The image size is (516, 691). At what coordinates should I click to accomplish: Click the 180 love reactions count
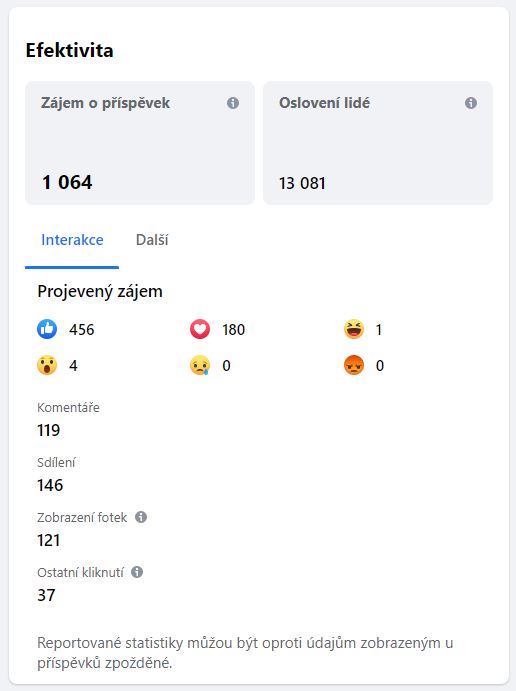234,330
